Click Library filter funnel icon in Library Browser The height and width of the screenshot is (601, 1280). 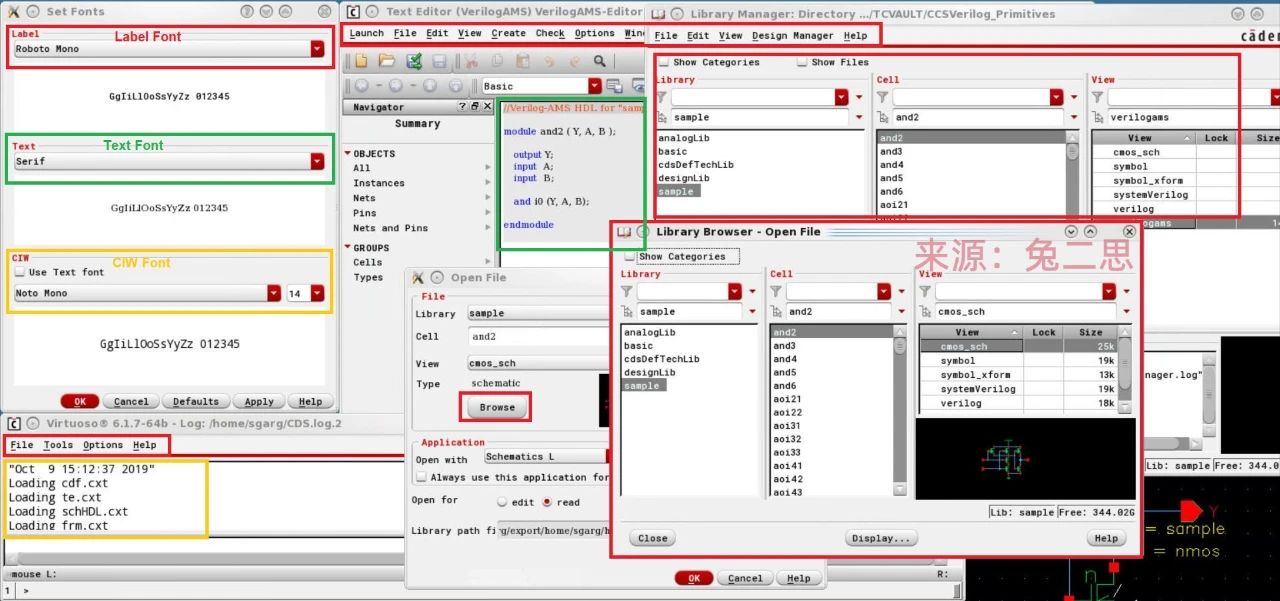[x=627, y=291]
